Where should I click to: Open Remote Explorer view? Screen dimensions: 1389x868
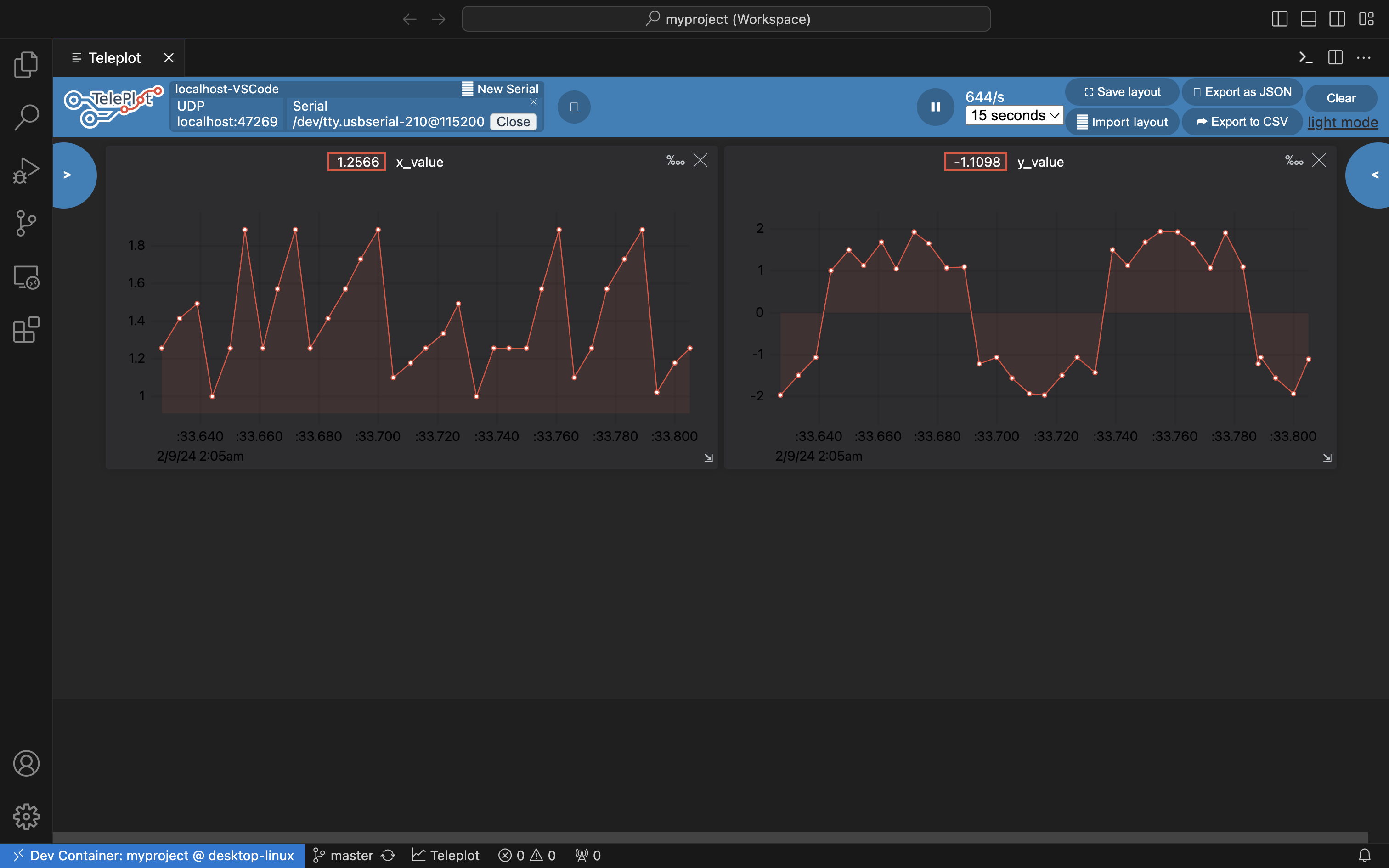point(26,276)
